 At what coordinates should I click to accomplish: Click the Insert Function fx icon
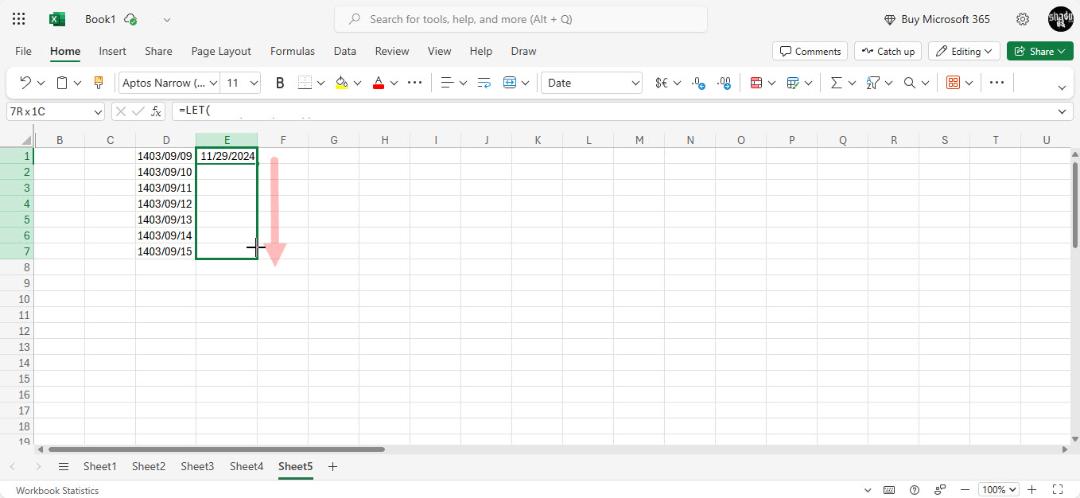tap(156, 111)
